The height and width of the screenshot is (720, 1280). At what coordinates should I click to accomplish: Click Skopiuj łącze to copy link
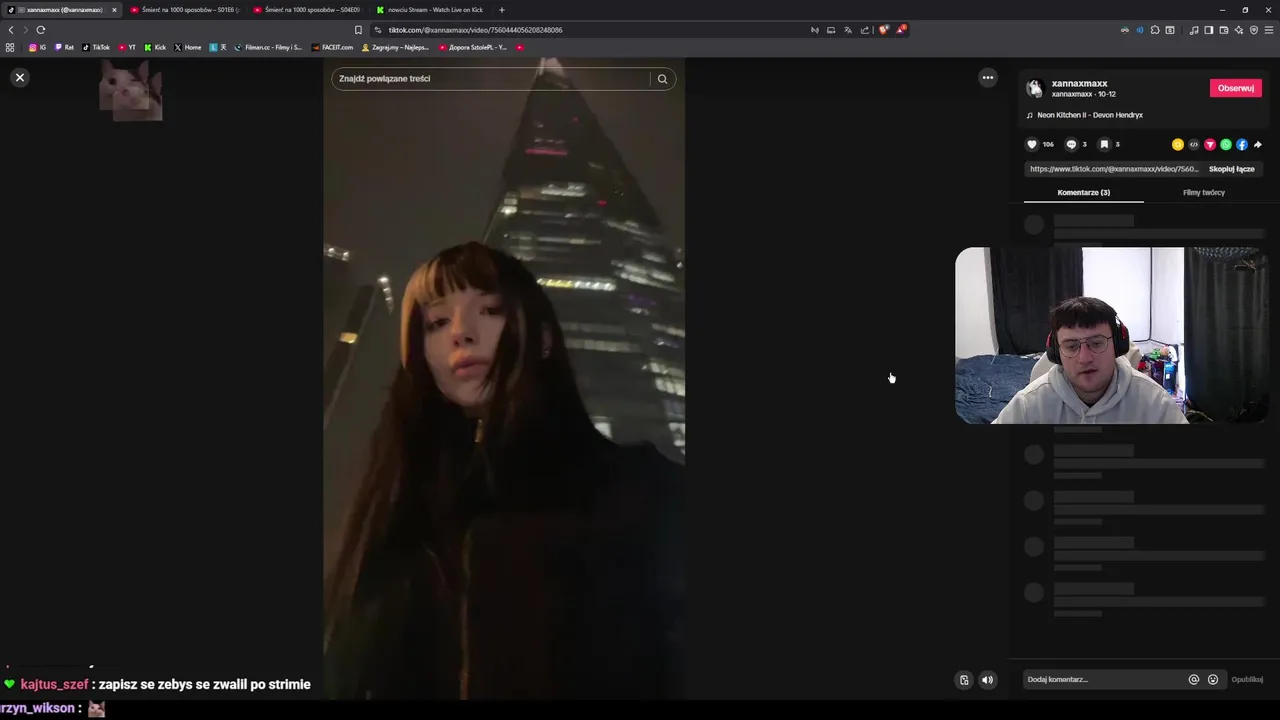[x=1231, y=169]
